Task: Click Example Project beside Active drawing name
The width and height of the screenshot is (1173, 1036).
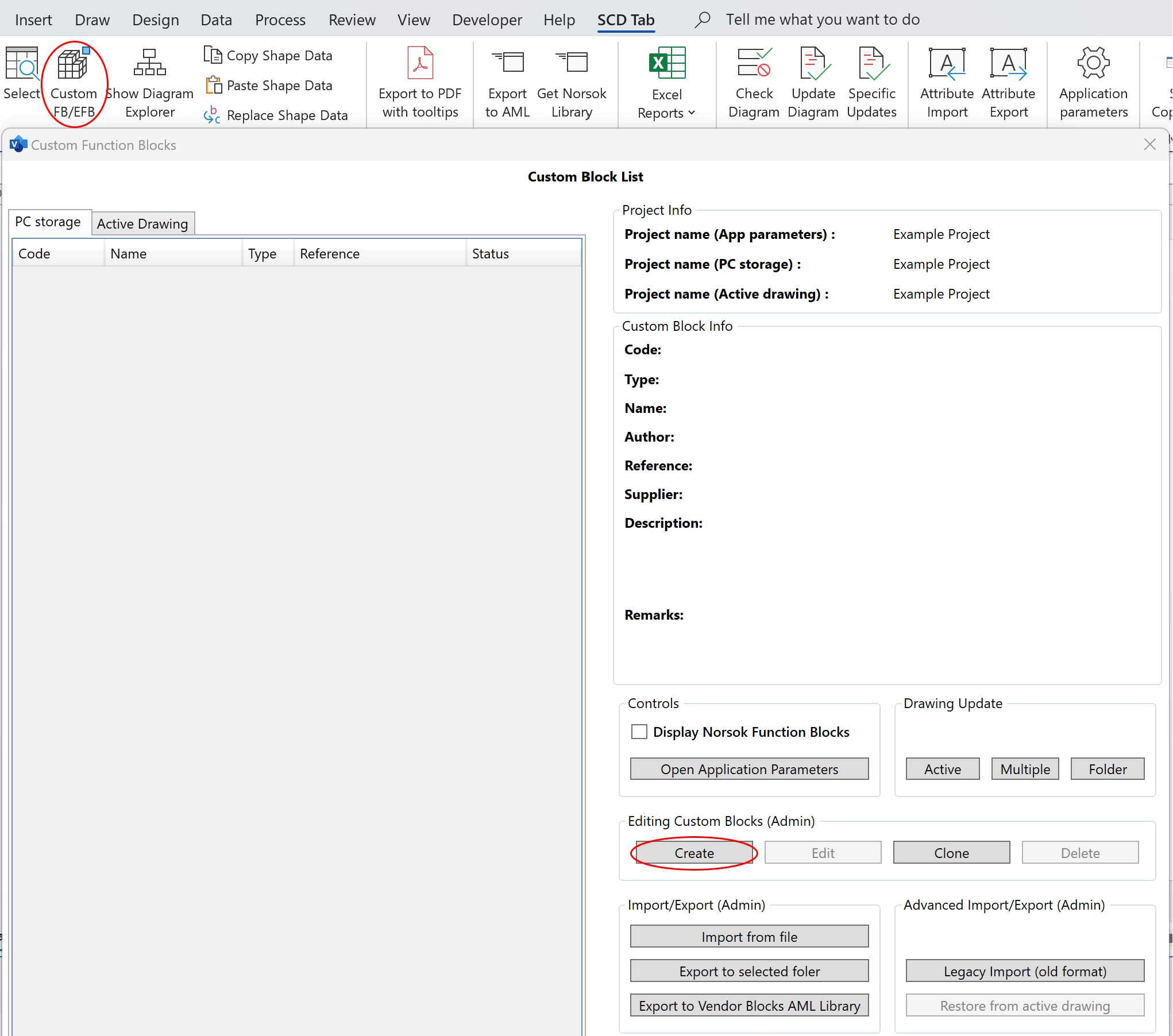Action: point(941,294)
